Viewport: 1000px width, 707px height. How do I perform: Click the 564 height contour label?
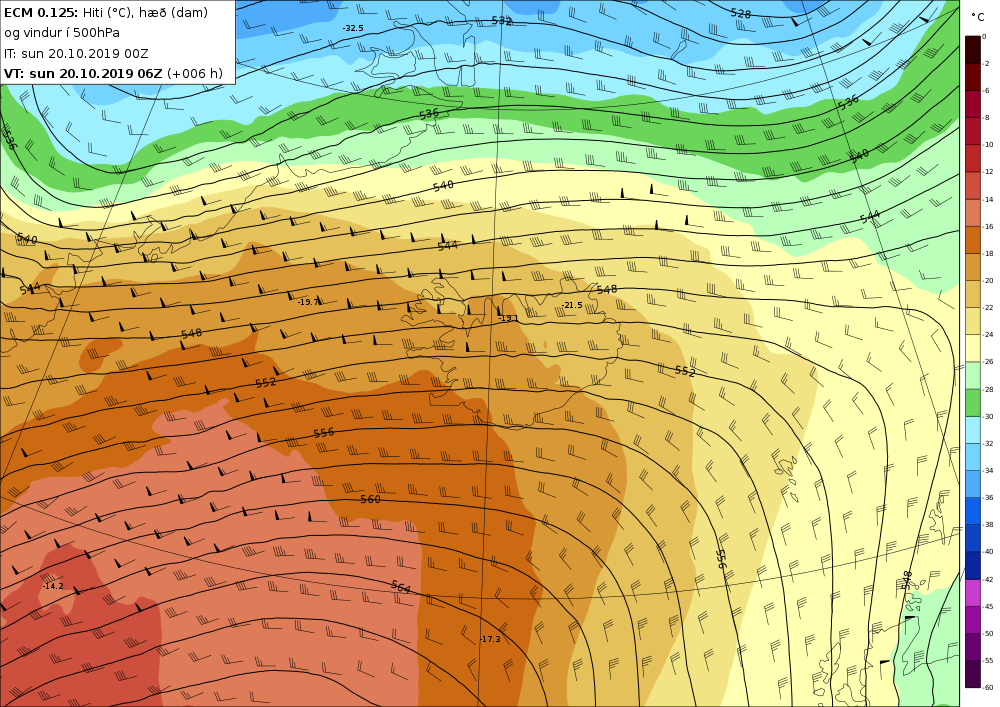pyautogui.click(x=401, y=587)
